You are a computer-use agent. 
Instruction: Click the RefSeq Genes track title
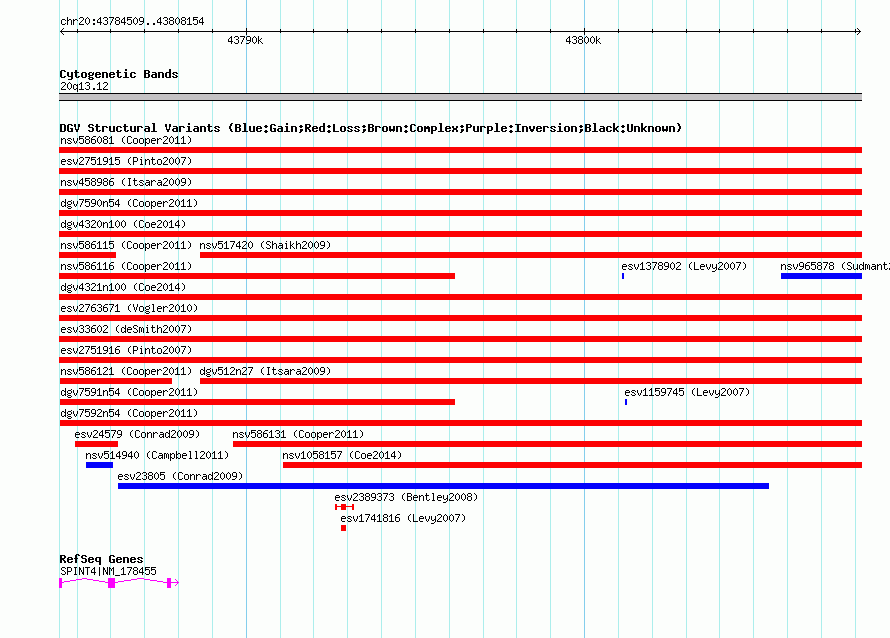pyautogui.click(x=101, y=559)
